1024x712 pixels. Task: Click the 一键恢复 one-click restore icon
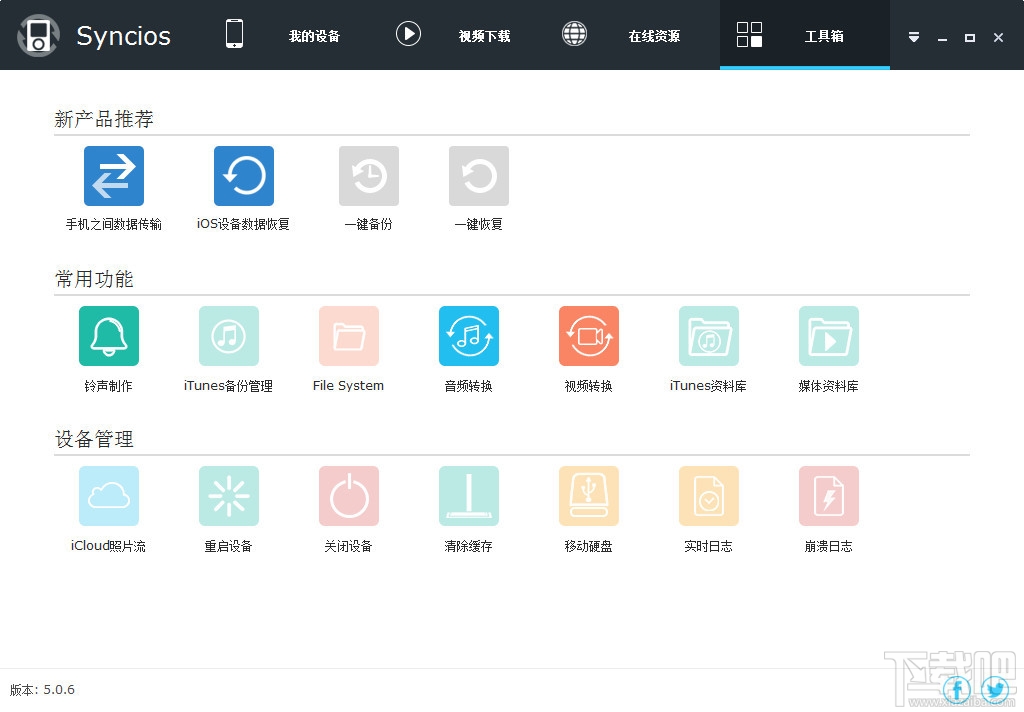[x=479, y=176]
